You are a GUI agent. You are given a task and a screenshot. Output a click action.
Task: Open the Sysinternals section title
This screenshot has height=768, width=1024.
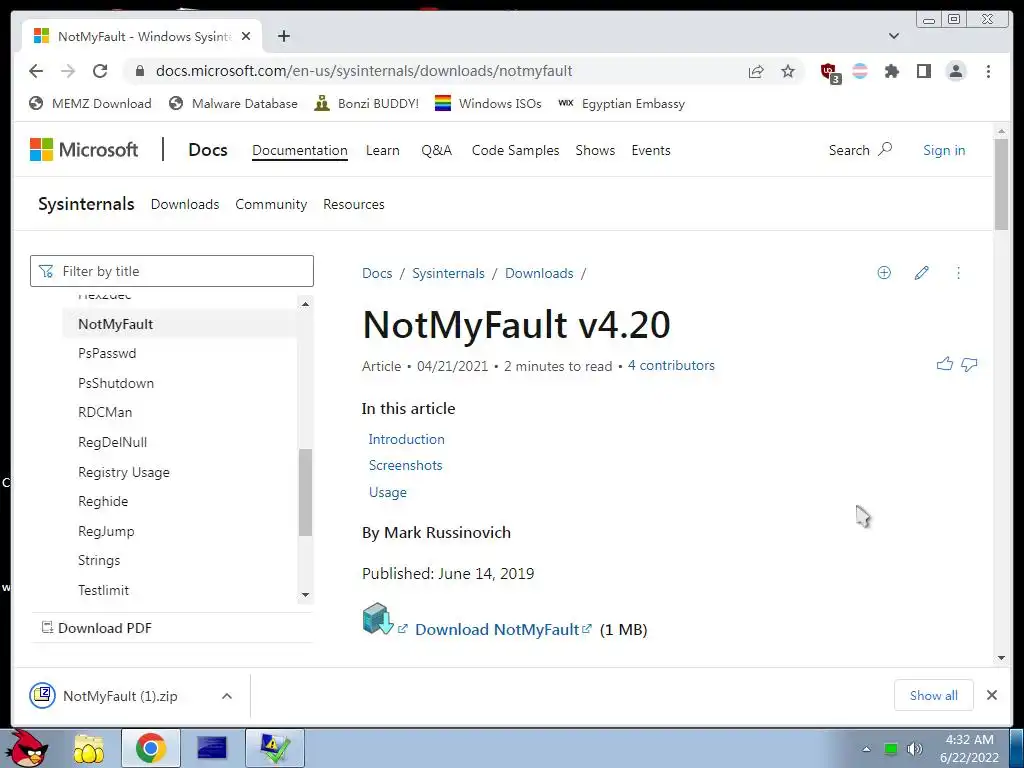pyautogui.click(x=86, y=204)
